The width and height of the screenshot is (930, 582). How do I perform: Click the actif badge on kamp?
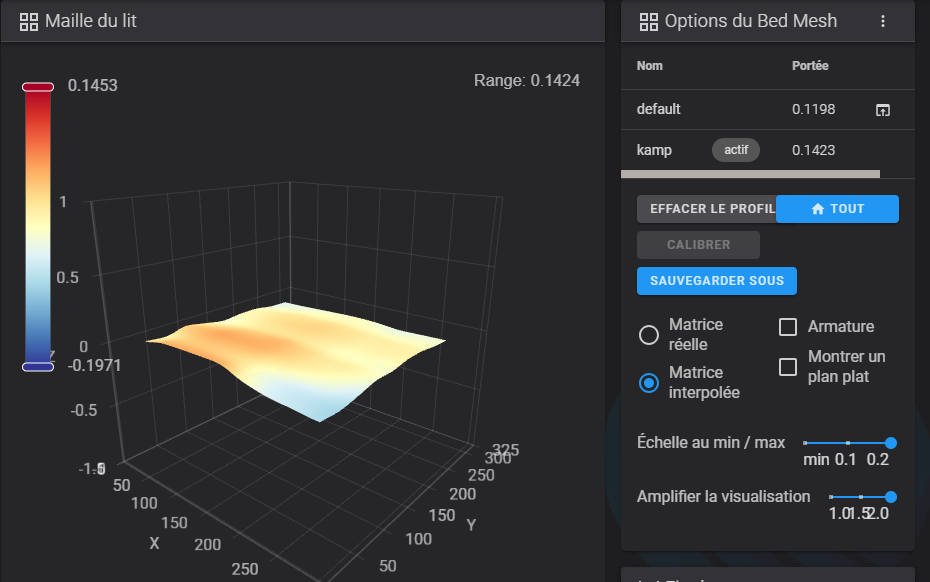tap(735, 150)
